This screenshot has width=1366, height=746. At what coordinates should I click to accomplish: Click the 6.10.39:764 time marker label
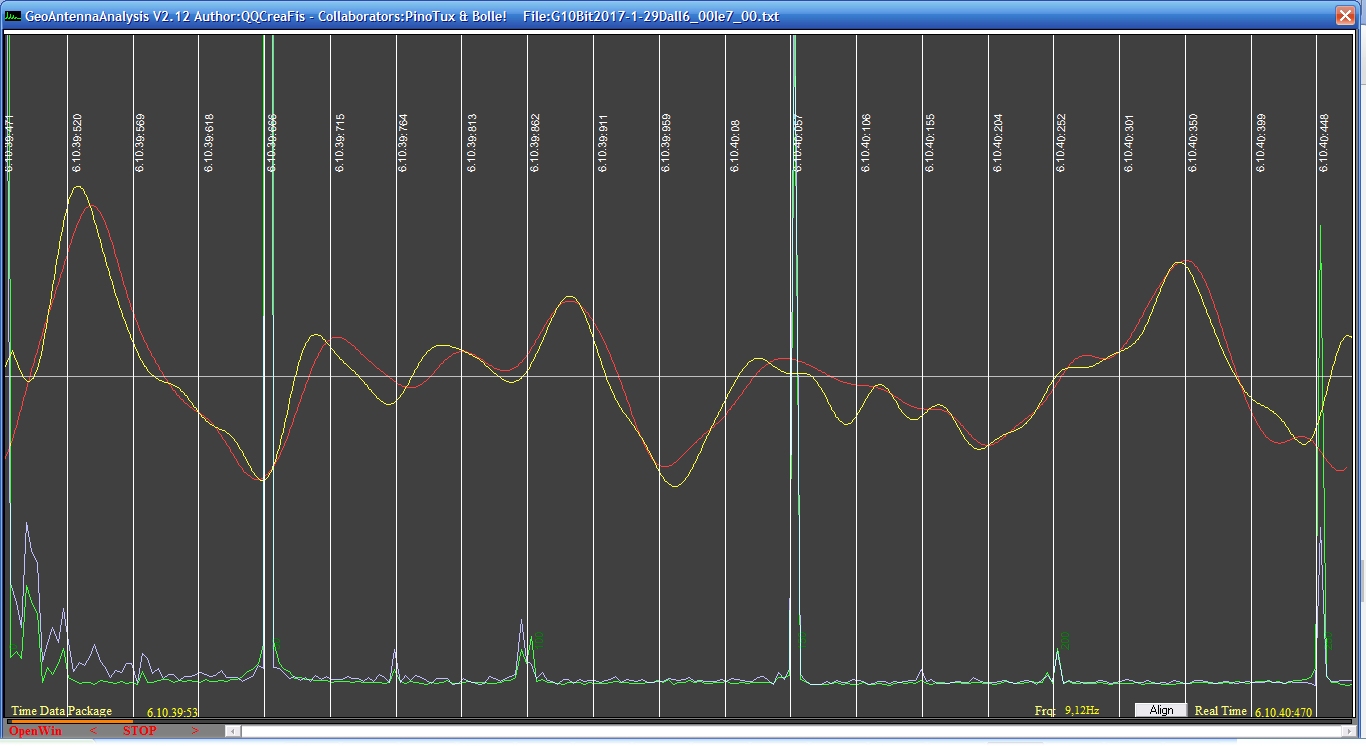pos(403,143)
